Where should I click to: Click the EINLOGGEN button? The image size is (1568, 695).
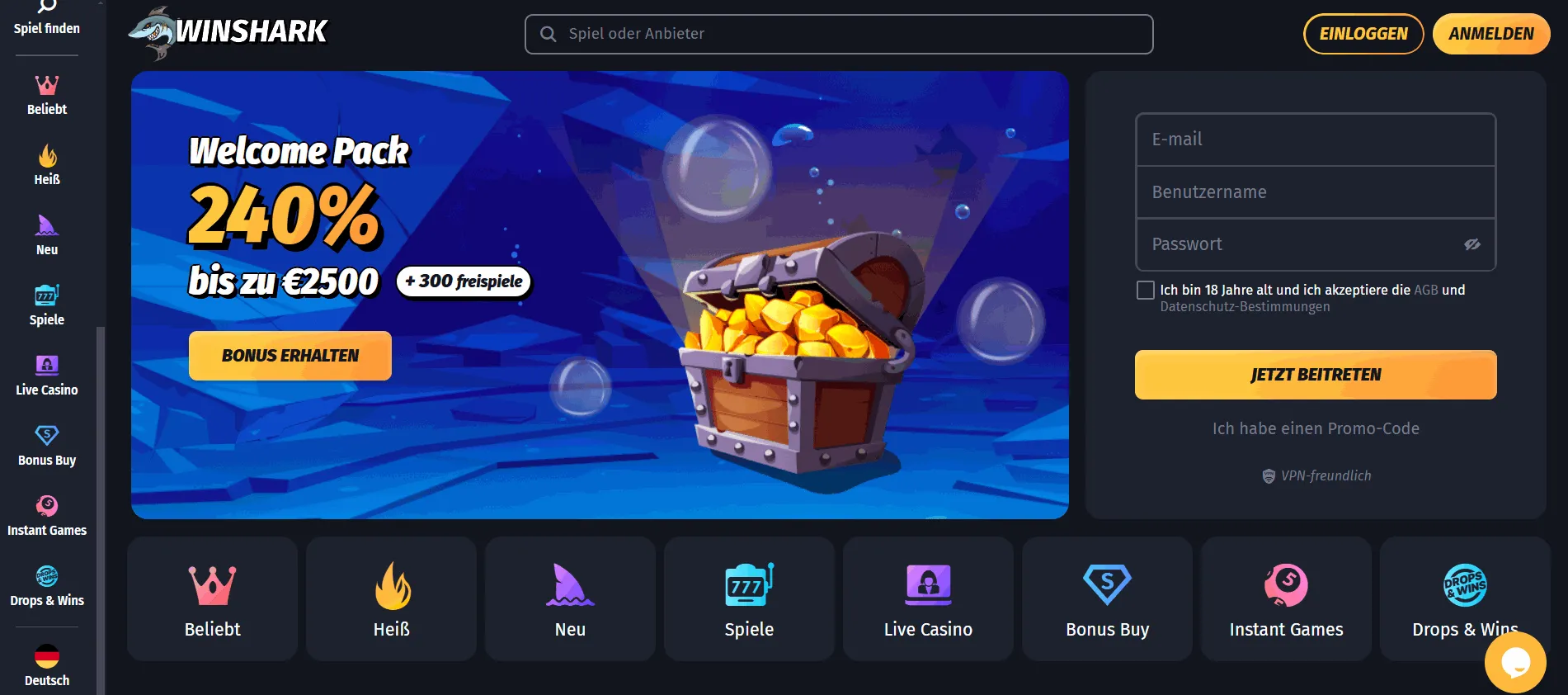1363,34
